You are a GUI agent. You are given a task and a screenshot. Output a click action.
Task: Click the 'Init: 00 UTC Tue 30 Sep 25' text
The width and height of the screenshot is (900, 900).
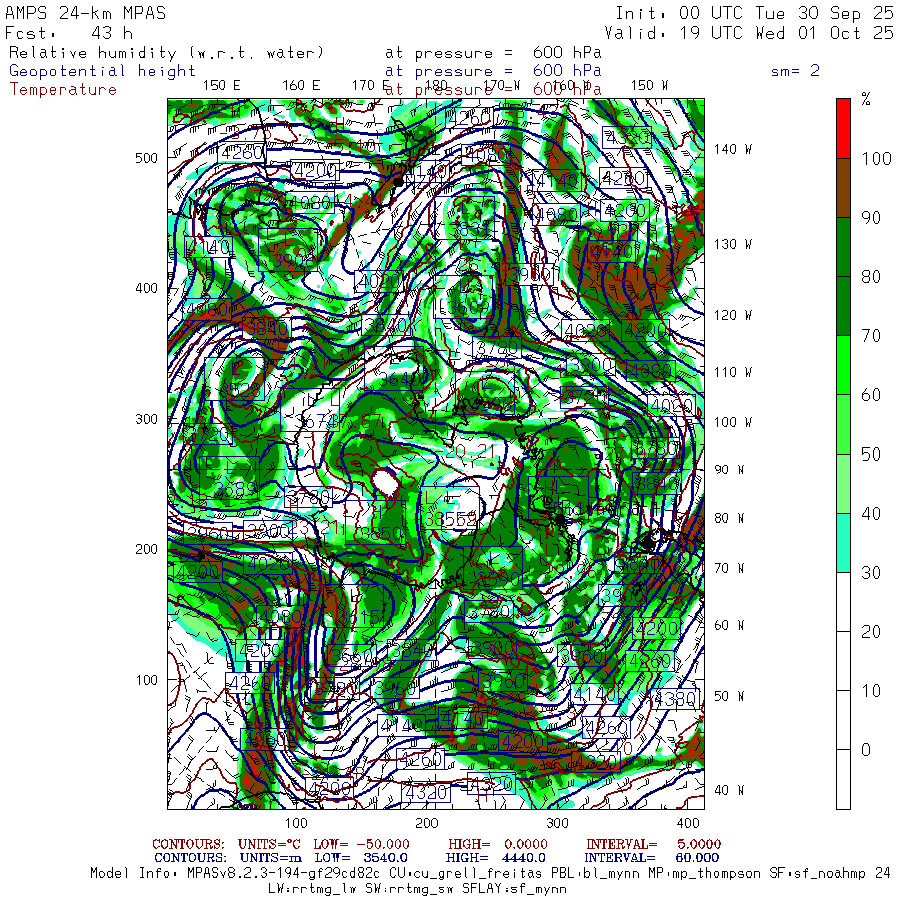754,14
